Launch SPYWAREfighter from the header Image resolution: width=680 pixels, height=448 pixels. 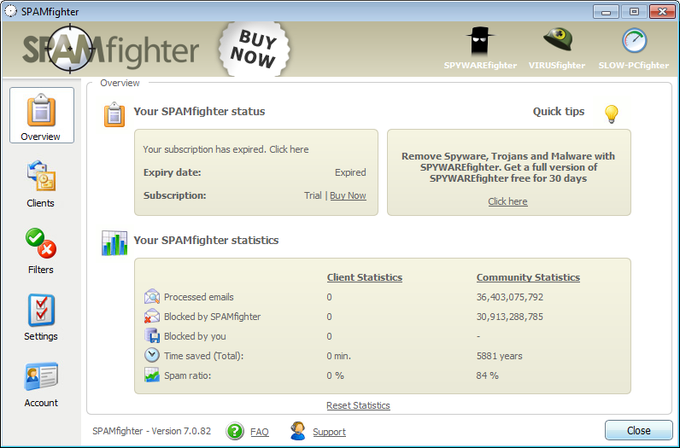click(480, 49)
